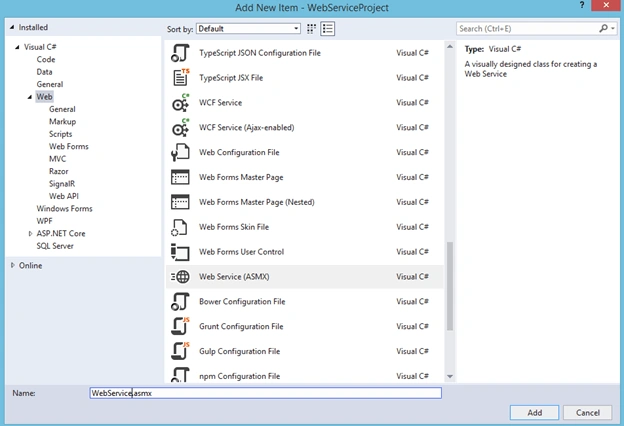Select the Data category
This screenshot has width=624, height=426.
(x=44, y=72)
